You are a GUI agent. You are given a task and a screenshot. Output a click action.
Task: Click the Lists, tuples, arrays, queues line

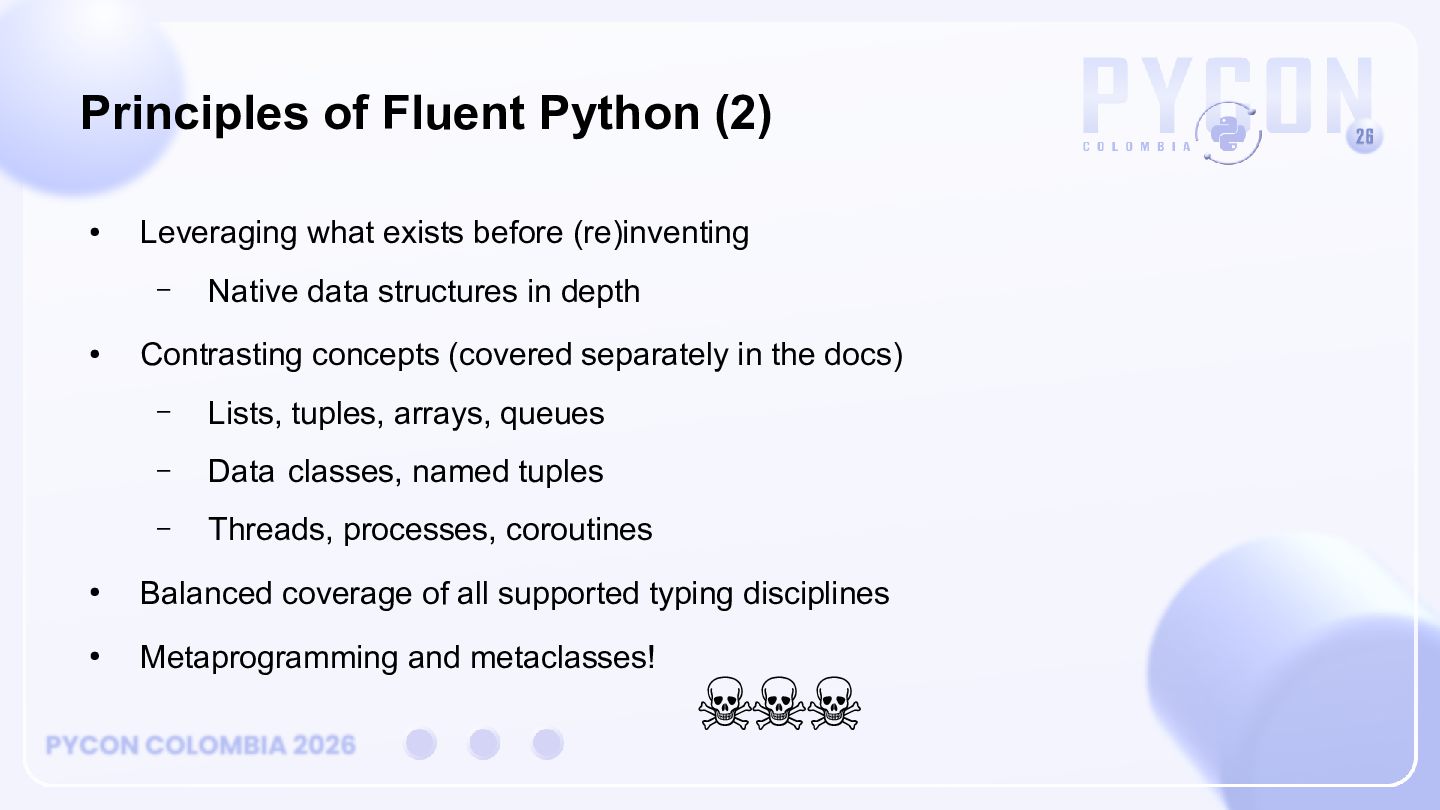(406, 413)
